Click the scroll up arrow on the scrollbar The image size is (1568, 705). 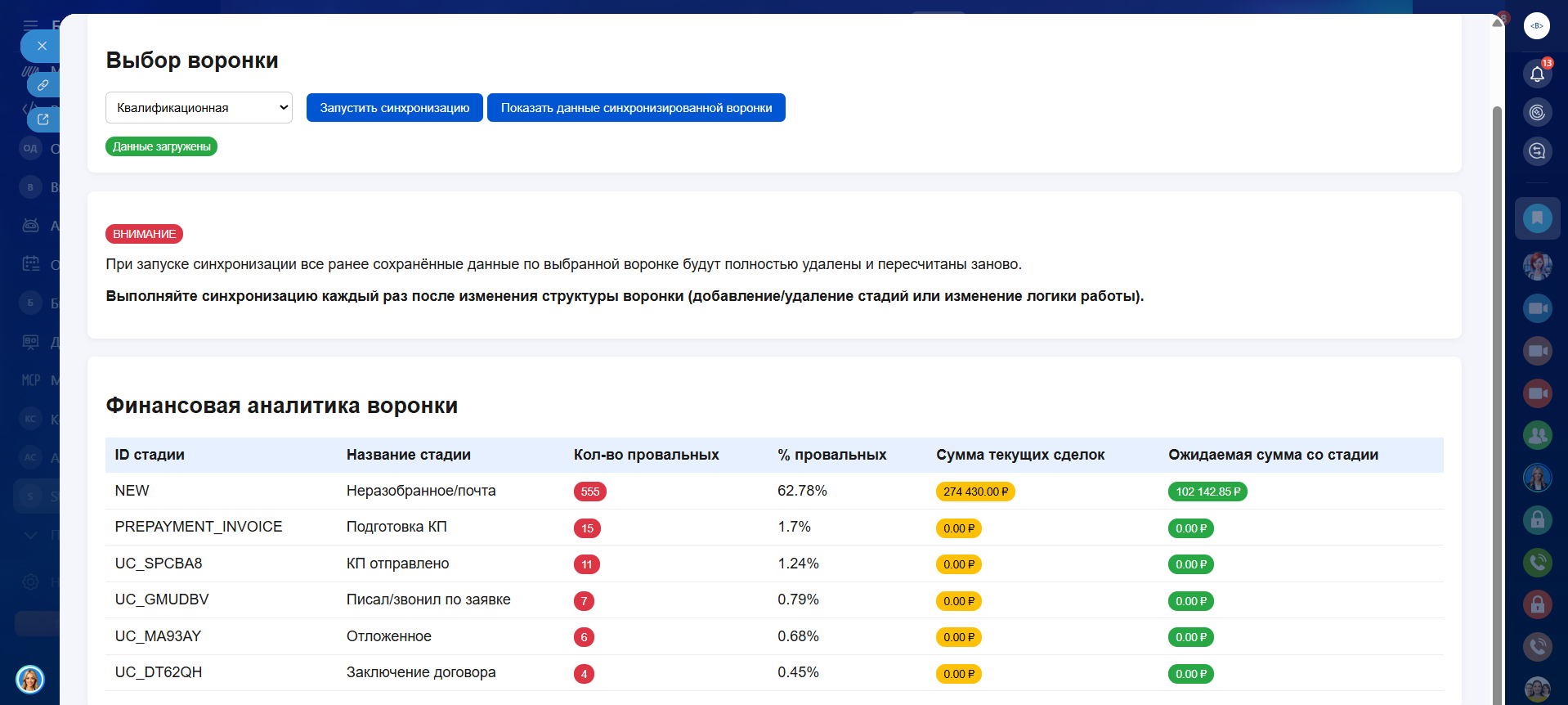click(1498, 22)
